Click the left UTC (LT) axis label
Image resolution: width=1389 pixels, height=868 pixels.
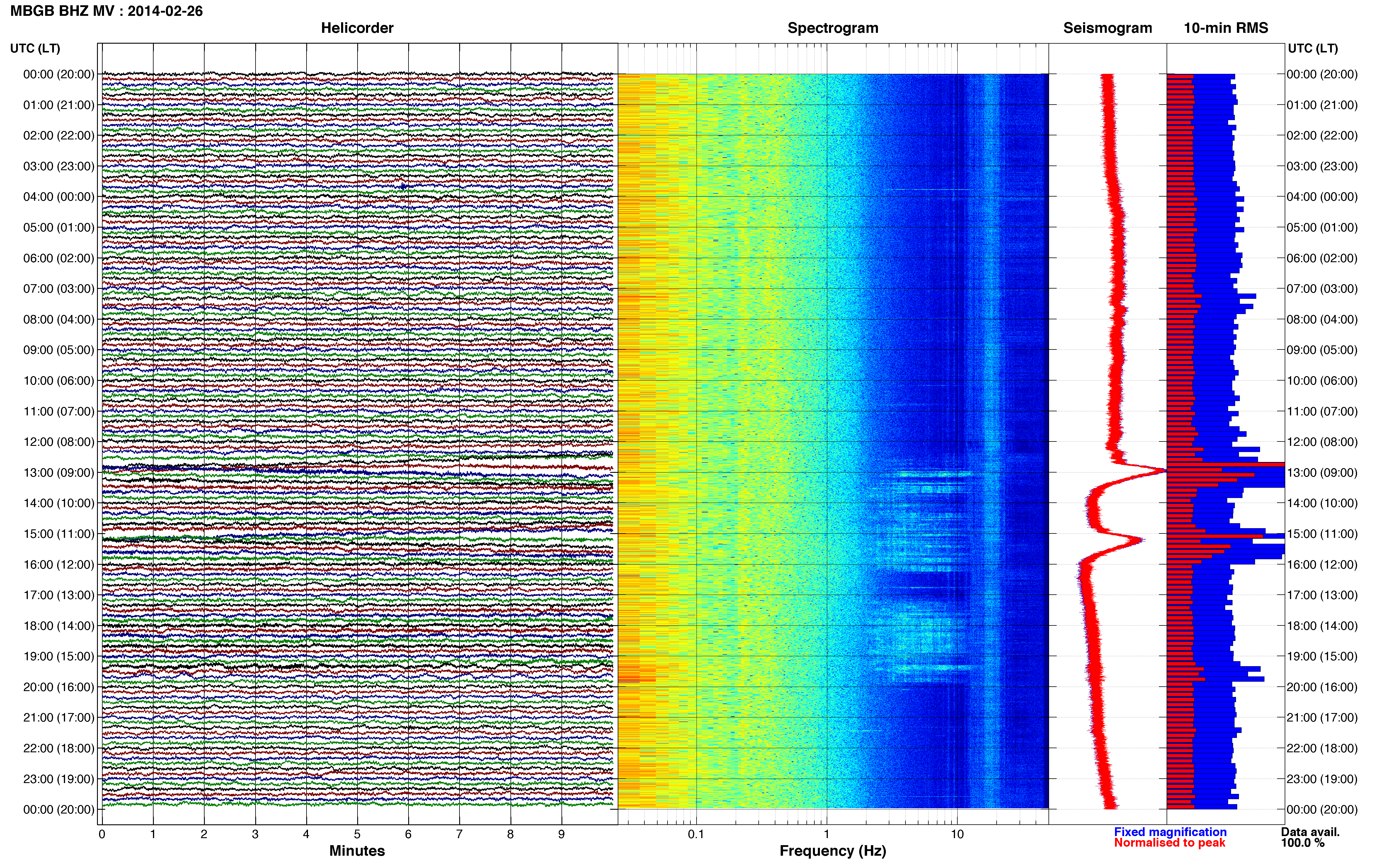point(35,48)
